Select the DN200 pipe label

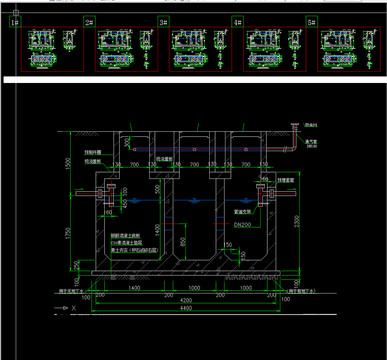(x=242, y=225)
